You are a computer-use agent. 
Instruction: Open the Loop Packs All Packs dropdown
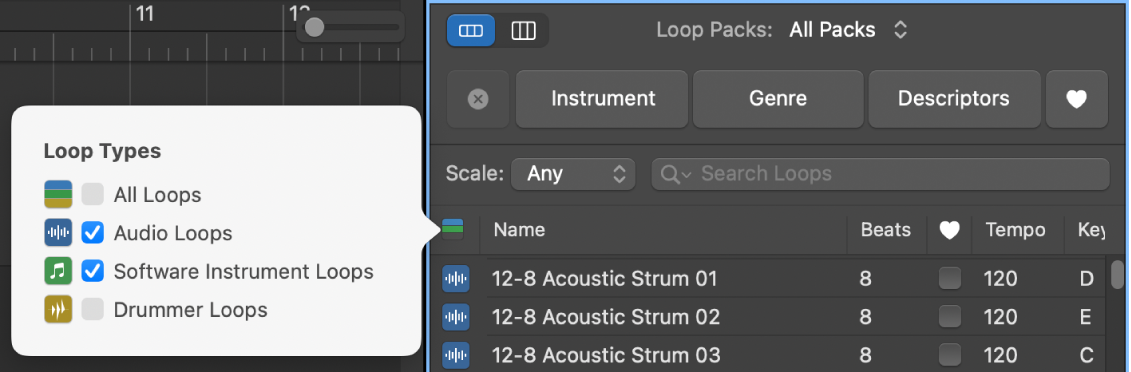click(848, 30)
